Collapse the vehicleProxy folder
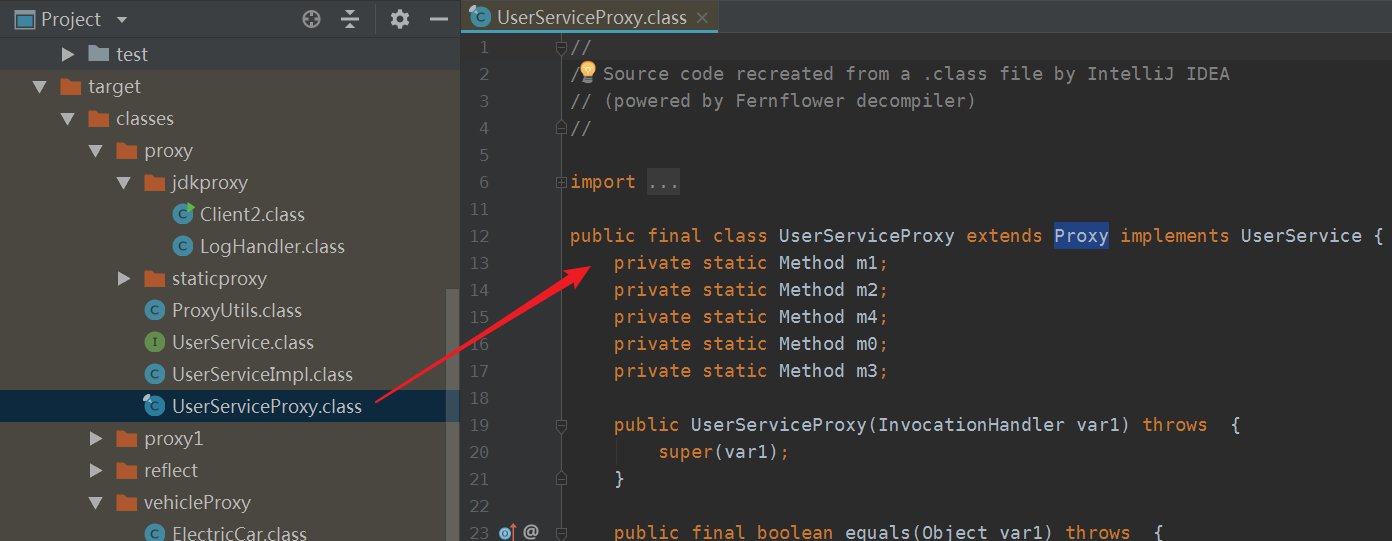Screen dimensions: 1392x541 click(96, 503)
